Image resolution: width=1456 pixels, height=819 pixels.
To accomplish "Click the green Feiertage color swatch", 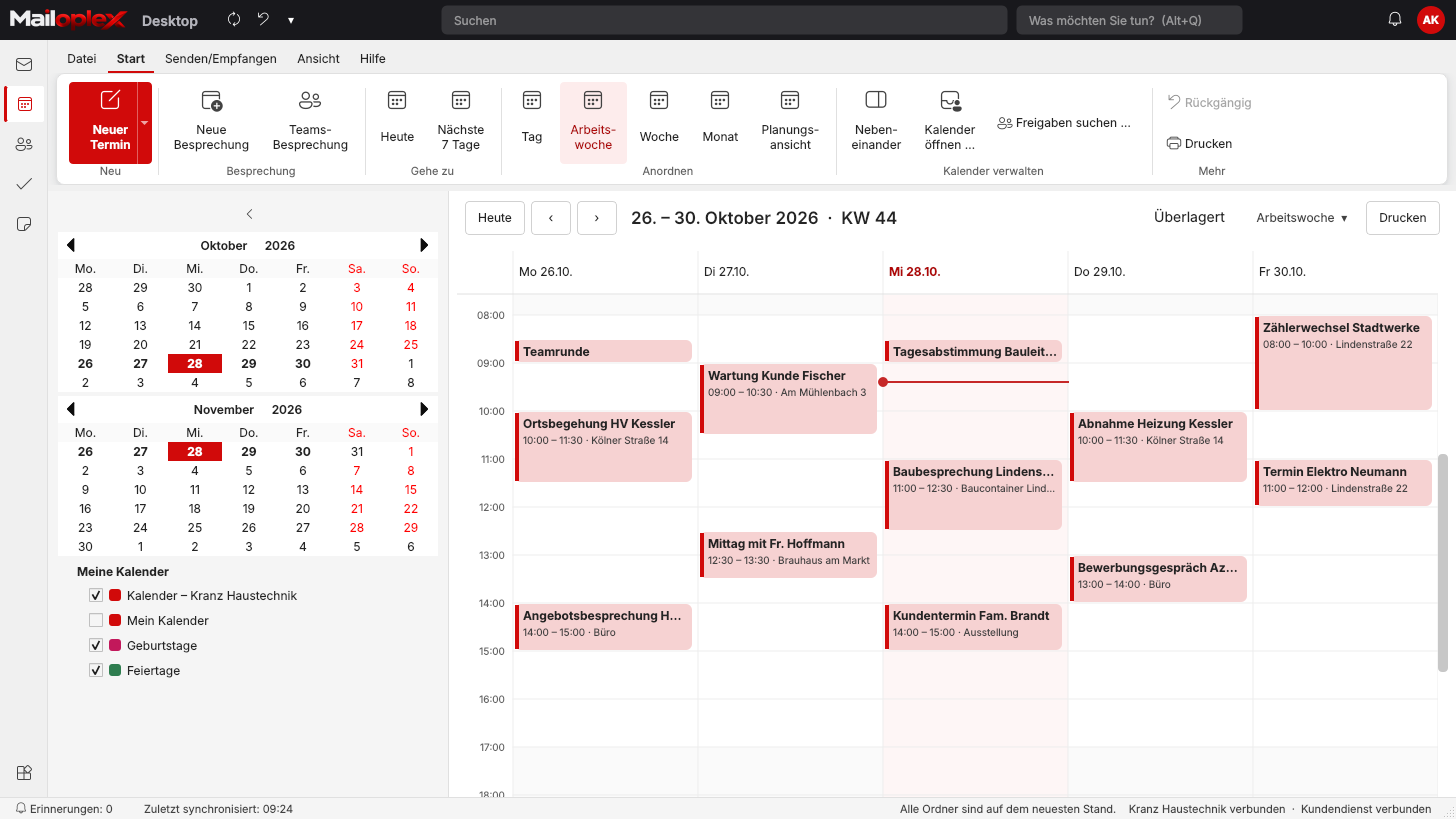I will [x=115, y=671].
